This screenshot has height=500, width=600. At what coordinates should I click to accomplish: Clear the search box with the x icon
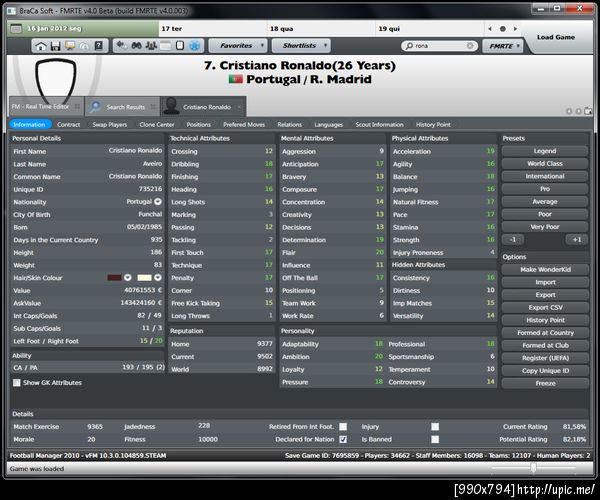click(x=470, y=46)
